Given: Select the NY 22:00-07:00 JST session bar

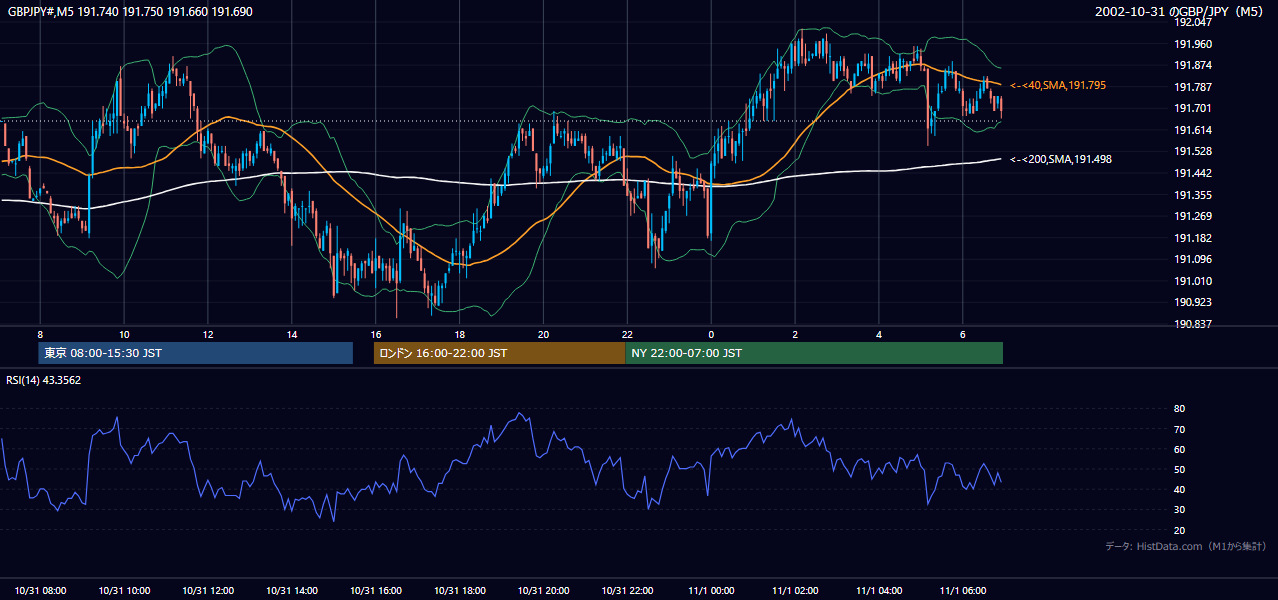Looking at the screenshot, I should (814, 353).
